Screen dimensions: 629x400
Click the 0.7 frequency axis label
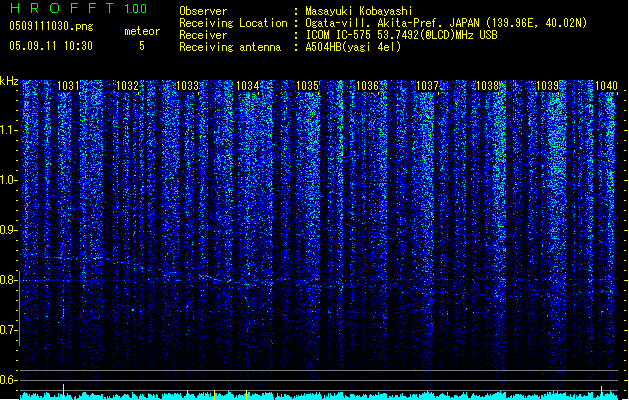(x=8, y=330)
